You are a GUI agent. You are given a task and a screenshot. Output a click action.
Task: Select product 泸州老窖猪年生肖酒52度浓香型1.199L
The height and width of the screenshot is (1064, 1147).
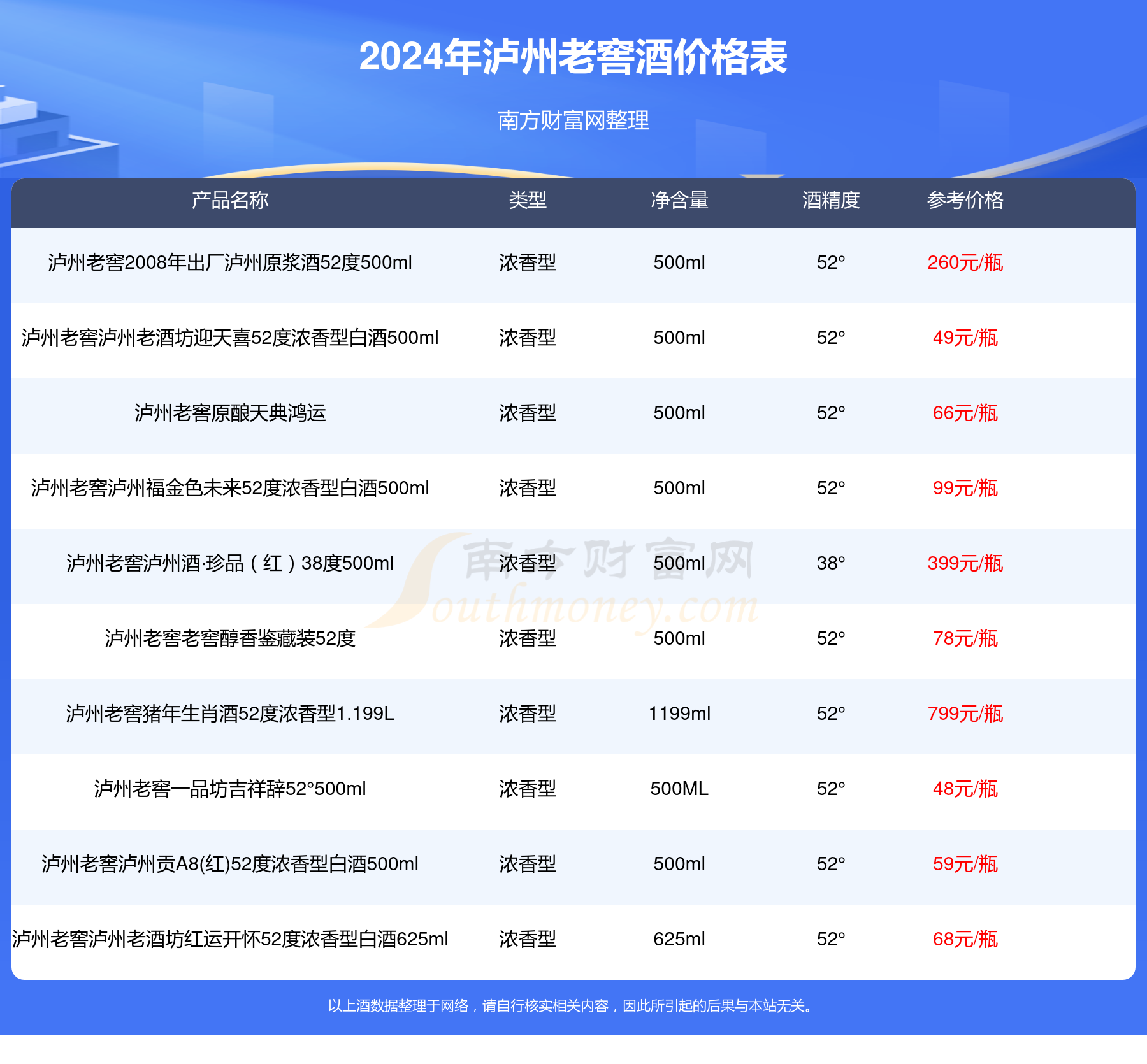pyautogui.click(x=230, y=714)
